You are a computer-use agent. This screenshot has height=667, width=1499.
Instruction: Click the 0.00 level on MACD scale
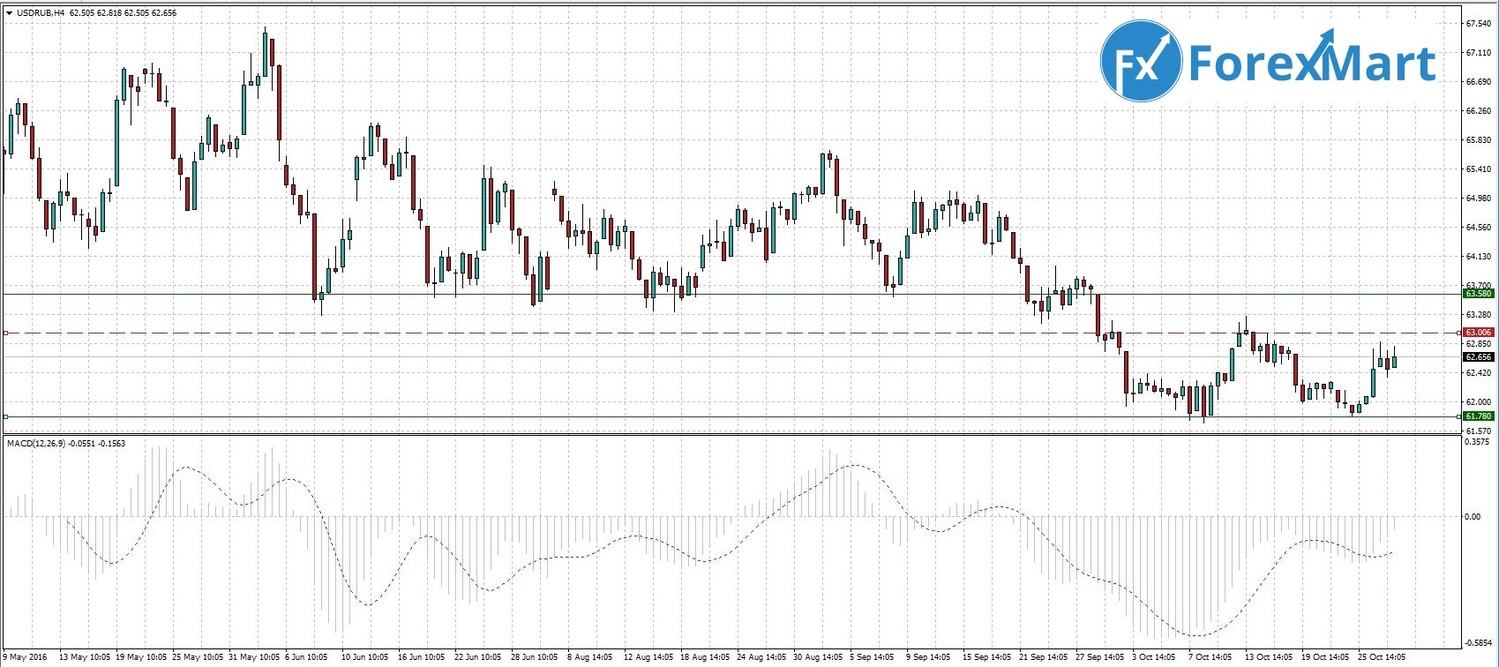tap(1472, 517)
